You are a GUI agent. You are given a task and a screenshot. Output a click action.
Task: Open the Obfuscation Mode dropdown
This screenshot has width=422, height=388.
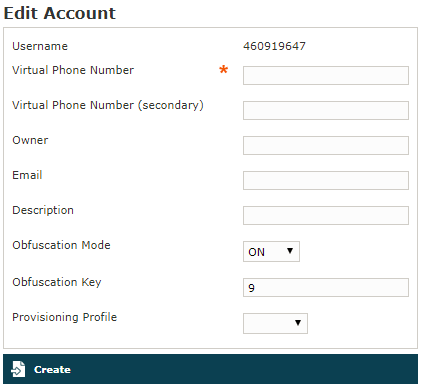pos(271,251)
